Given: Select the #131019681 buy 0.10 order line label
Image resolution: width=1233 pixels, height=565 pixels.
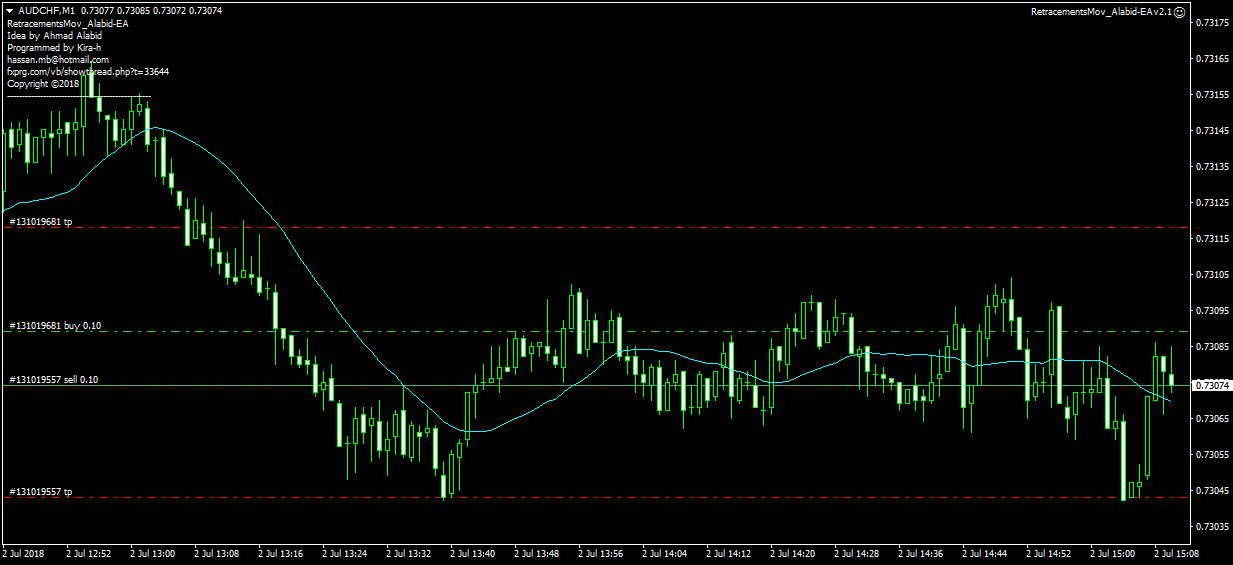Looking at the screenshot, I should tap(55, 326).
